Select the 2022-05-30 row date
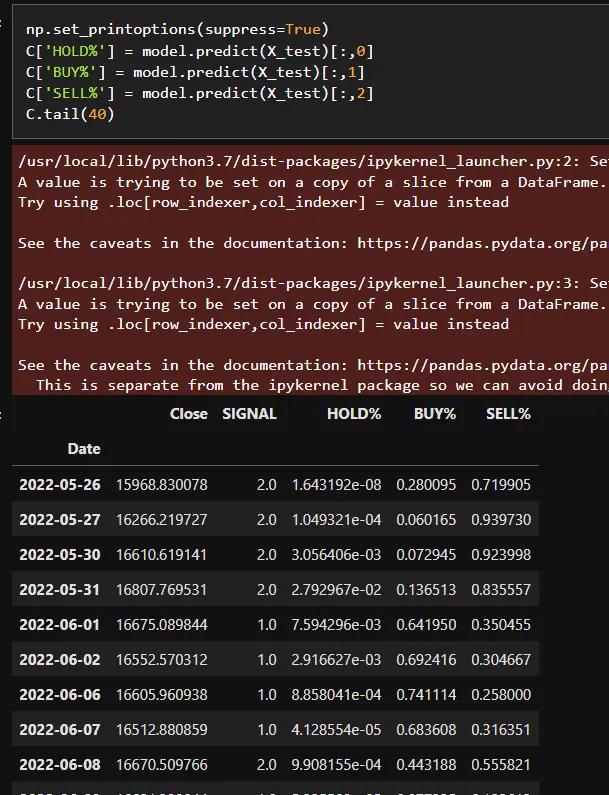609x795 pixels. pyautogui.click(x=60, y=555)
